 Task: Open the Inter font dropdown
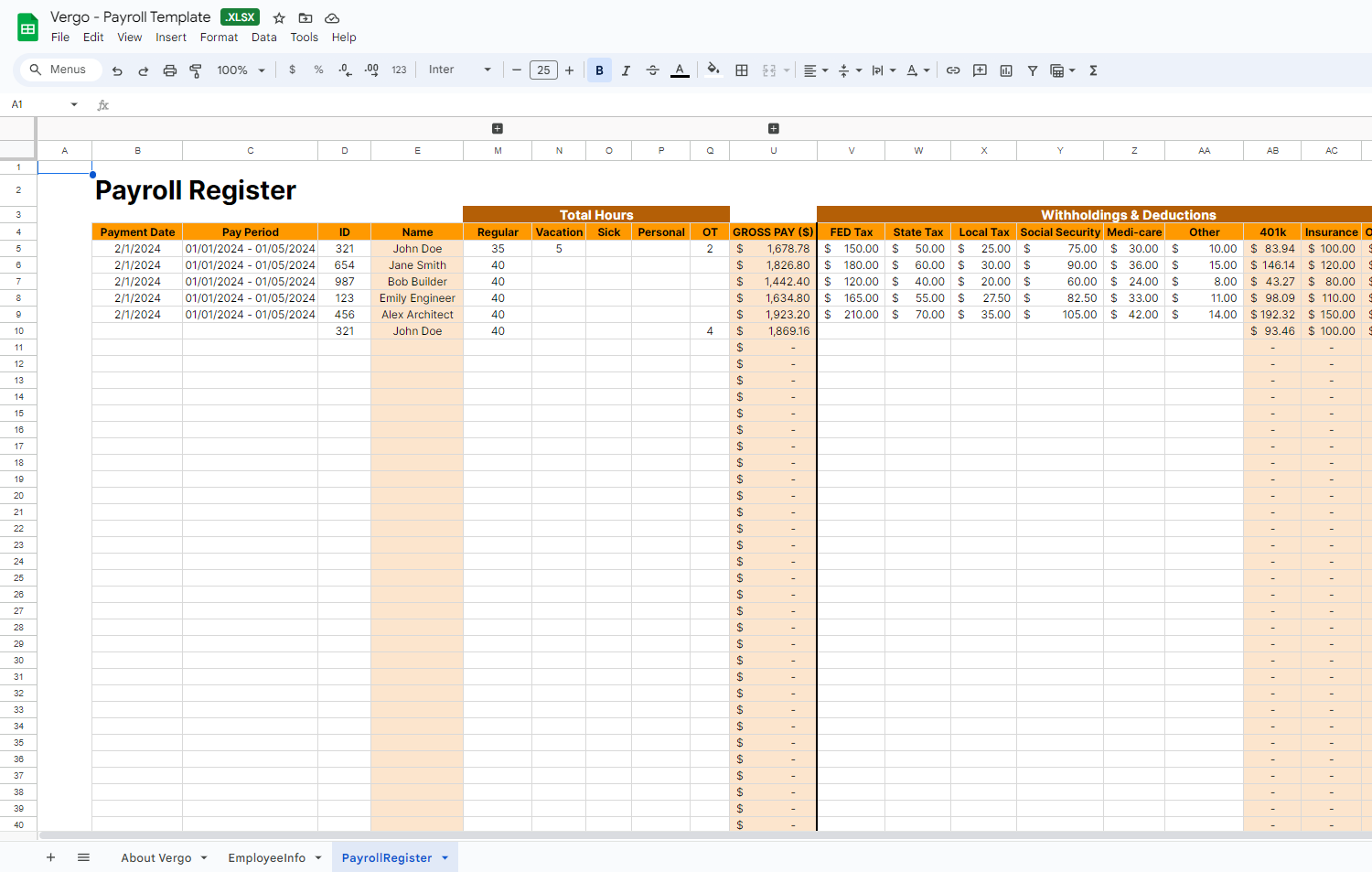pyautogui.click(x=459, y=70)
